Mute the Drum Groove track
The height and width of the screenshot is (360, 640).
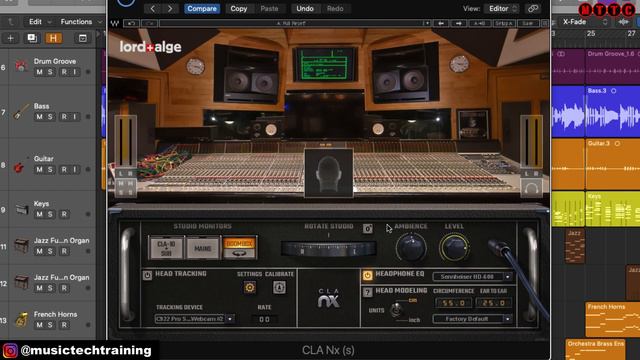click(x=39, y=72)
